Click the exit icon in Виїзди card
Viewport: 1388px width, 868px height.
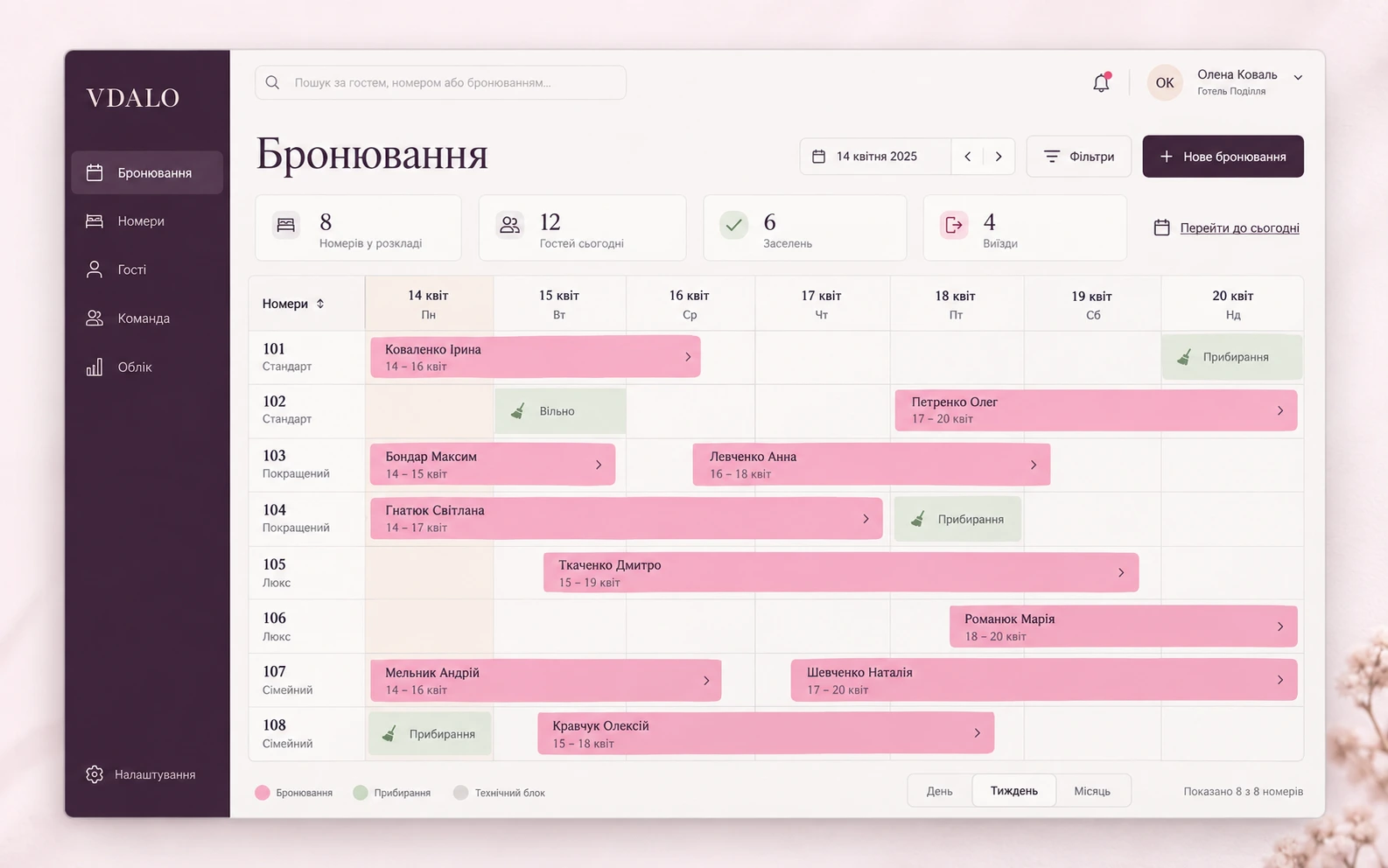[x=954, y=226]
